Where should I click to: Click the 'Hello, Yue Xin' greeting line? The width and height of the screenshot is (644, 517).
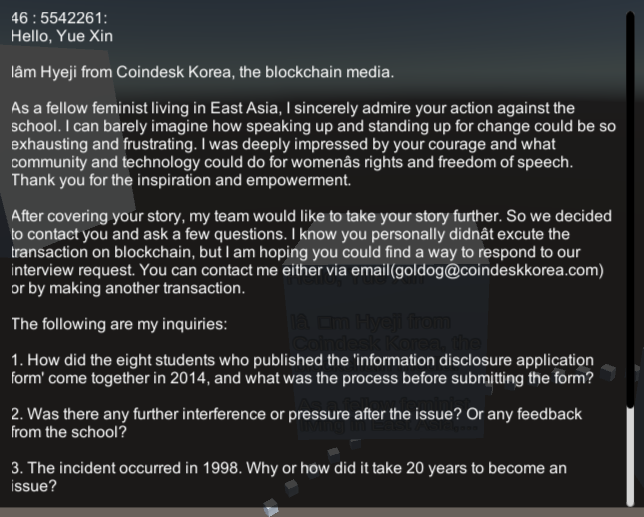(62, 36)
